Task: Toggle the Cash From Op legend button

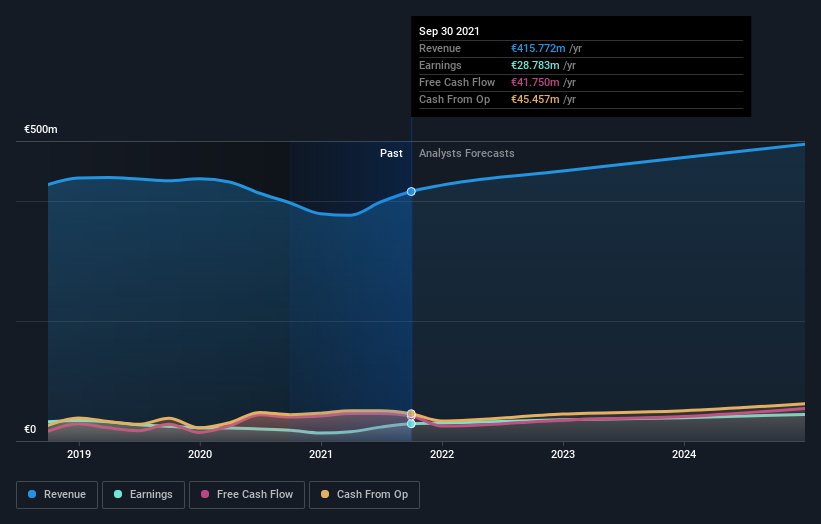Action: 364,495
